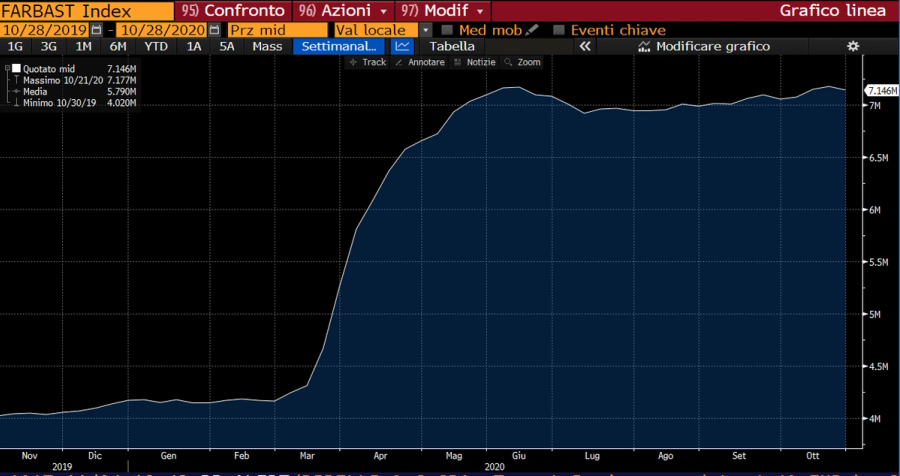The image size is (900, 476).
Task: Select the YTD time range tab
Action: point(156,47)
